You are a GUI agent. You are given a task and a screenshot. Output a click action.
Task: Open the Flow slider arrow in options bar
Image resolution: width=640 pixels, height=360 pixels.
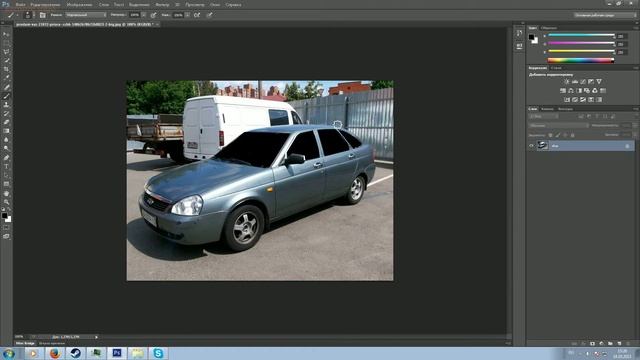point(187,15)
